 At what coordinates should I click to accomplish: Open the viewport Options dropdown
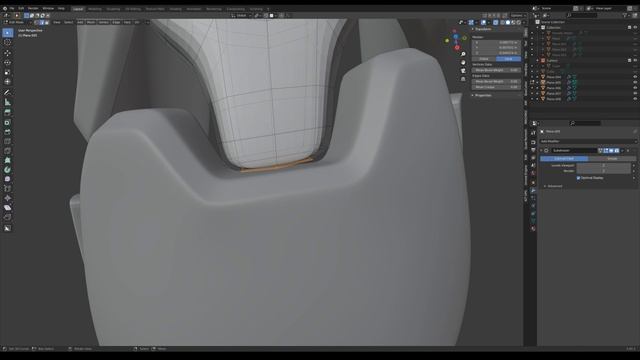click(518, 16)
